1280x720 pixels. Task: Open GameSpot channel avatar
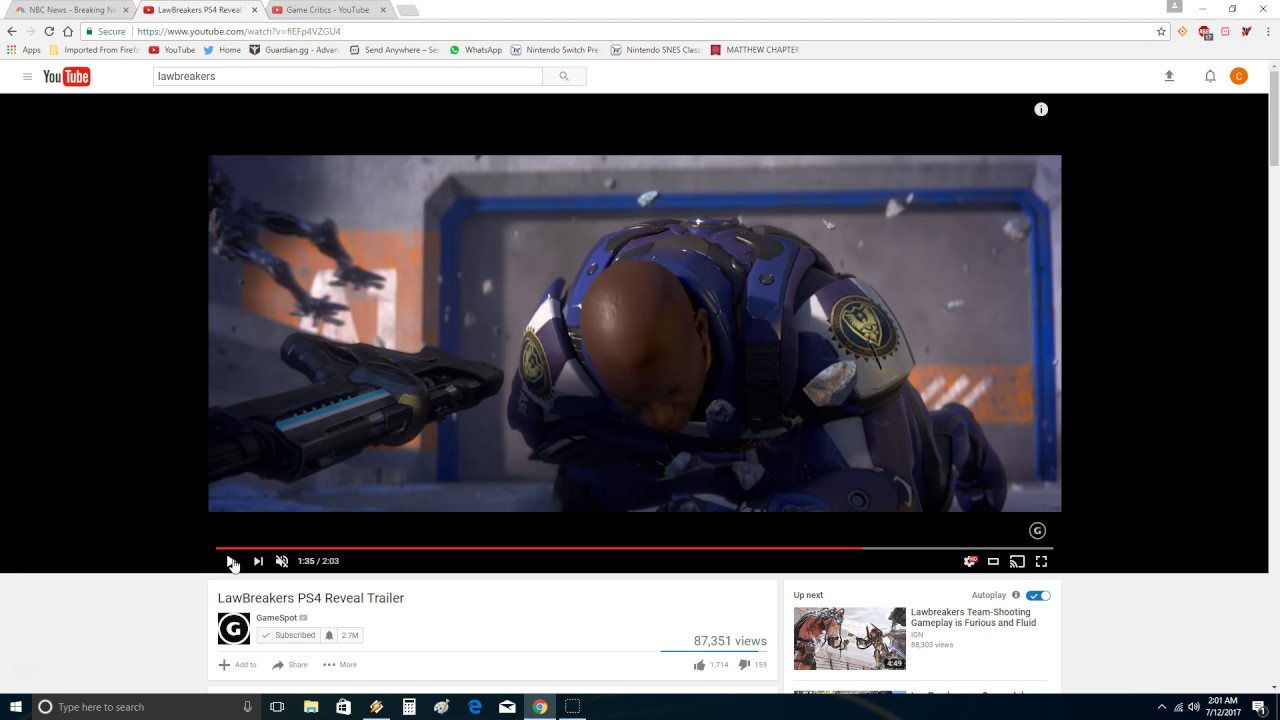pyautogui.click(x=234, y=628)
